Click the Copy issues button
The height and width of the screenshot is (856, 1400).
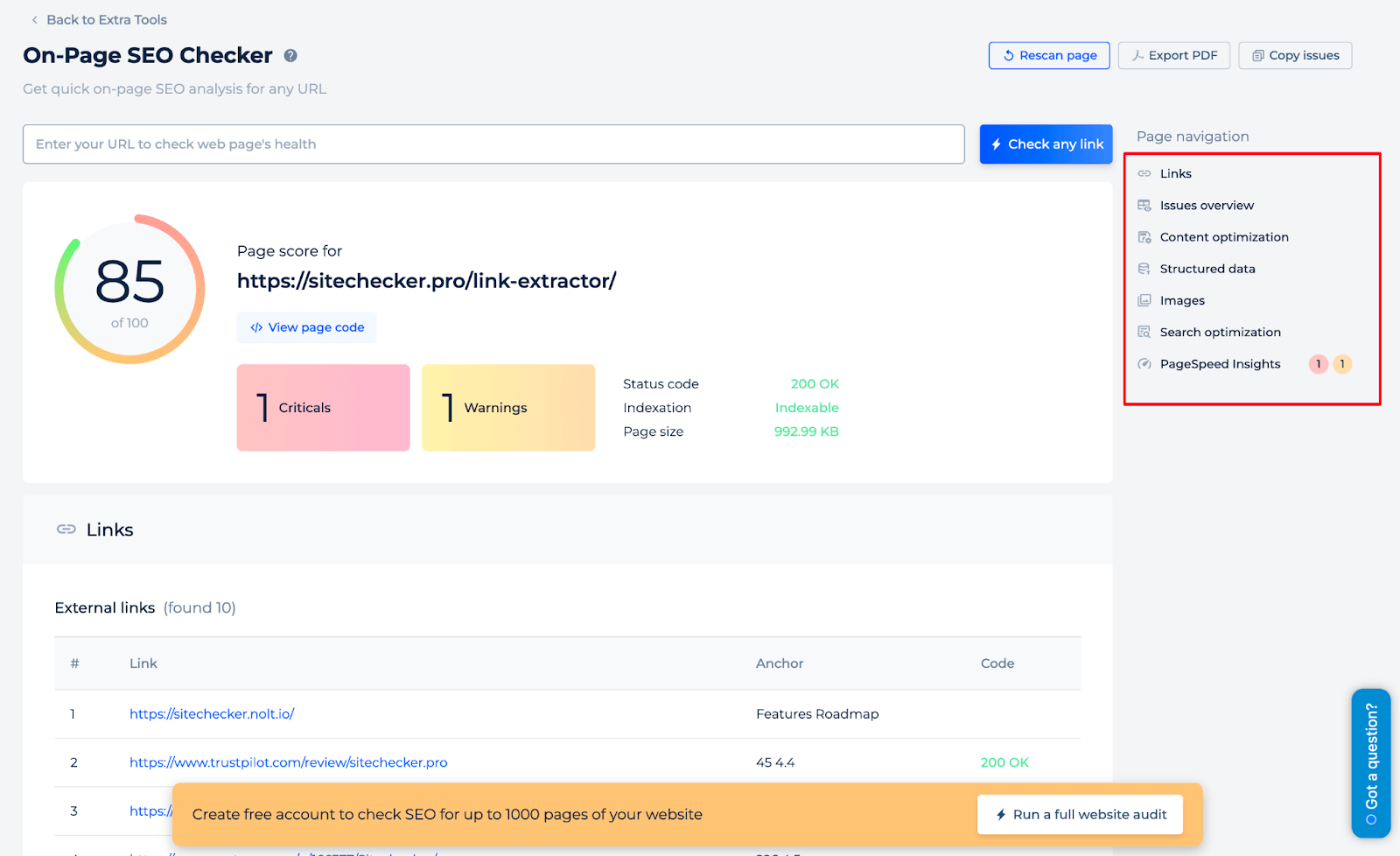coord(1295,55)
